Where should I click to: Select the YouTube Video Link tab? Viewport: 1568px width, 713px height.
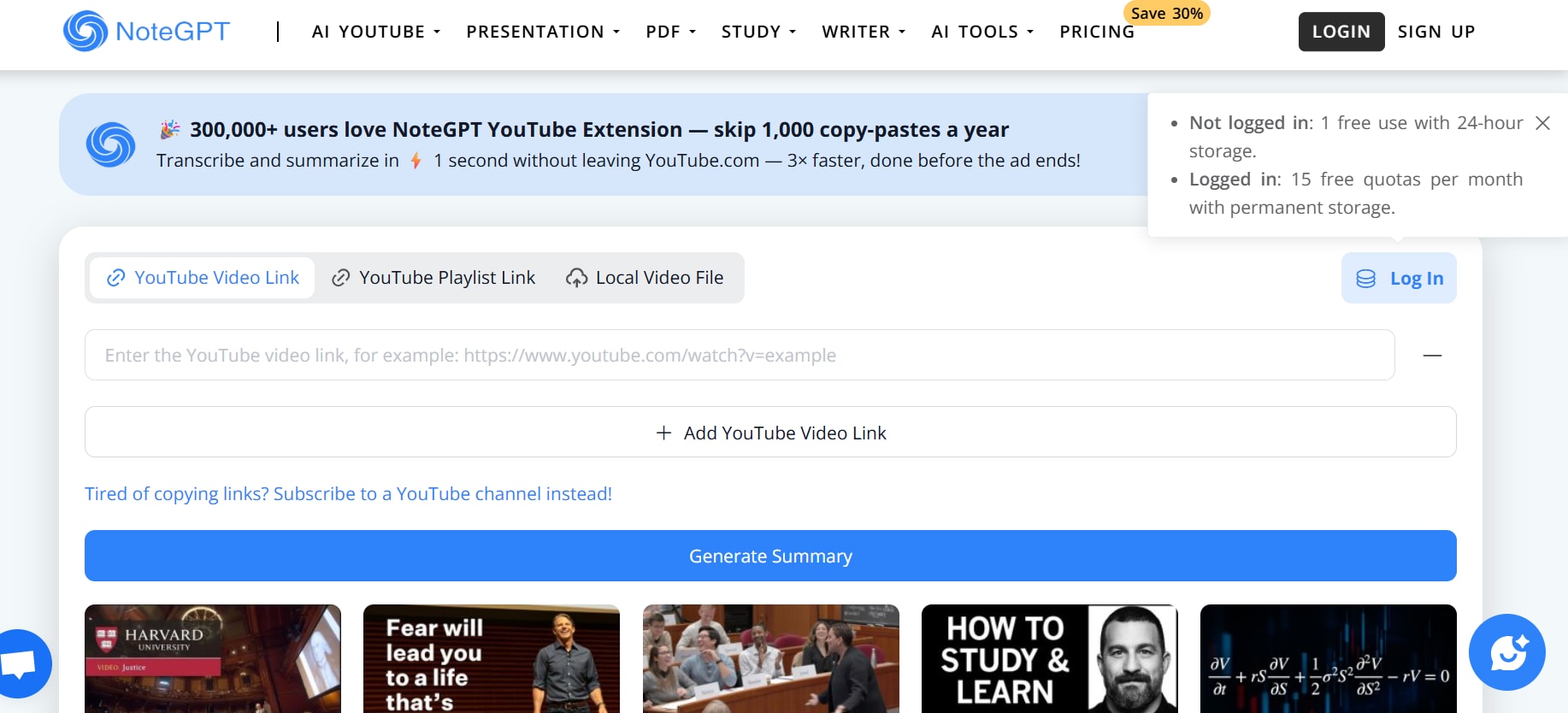(203, 278)
